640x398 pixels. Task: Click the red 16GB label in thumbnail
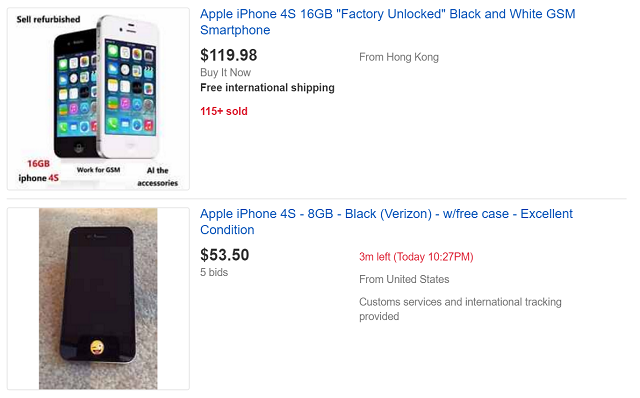(38, 164)
